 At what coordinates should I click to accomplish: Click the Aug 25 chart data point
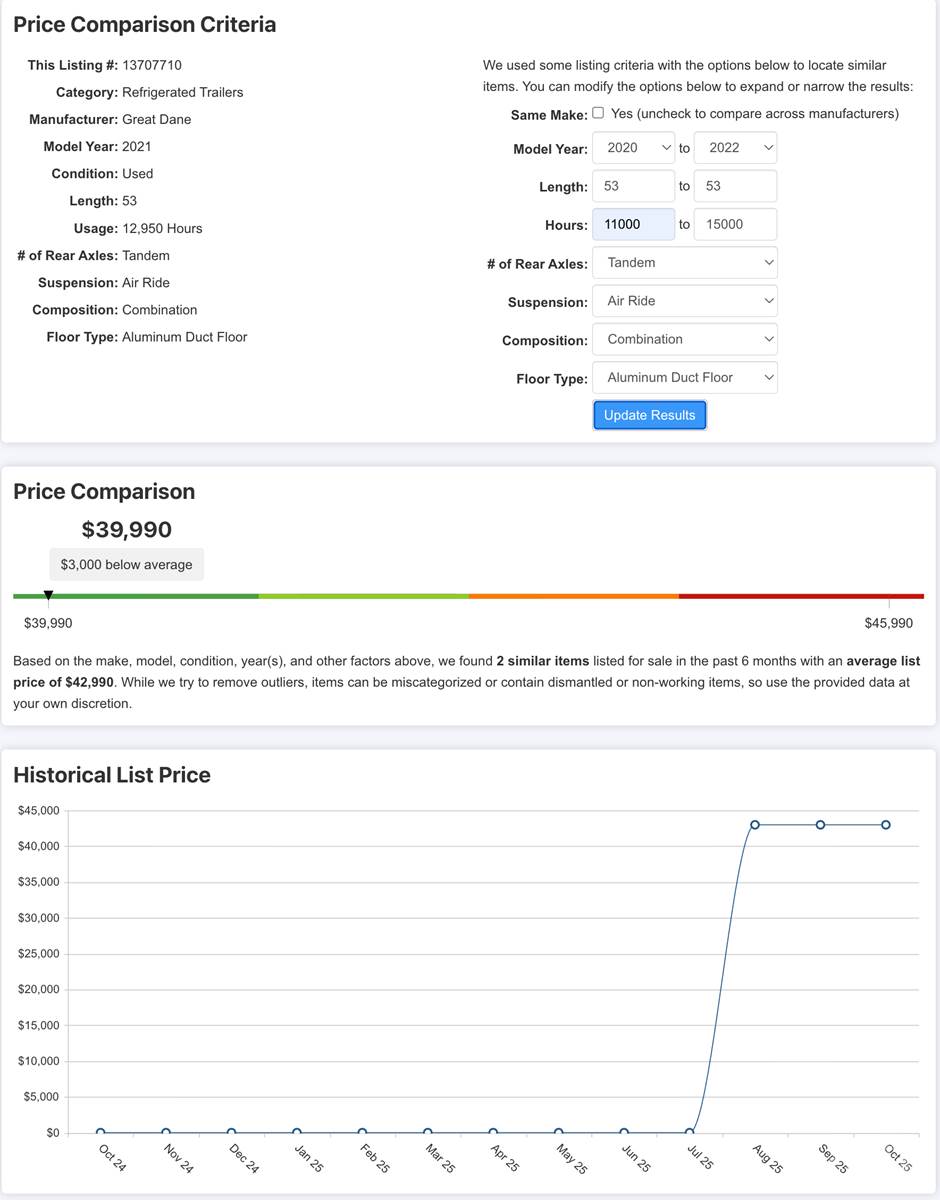tap(755, 825)
